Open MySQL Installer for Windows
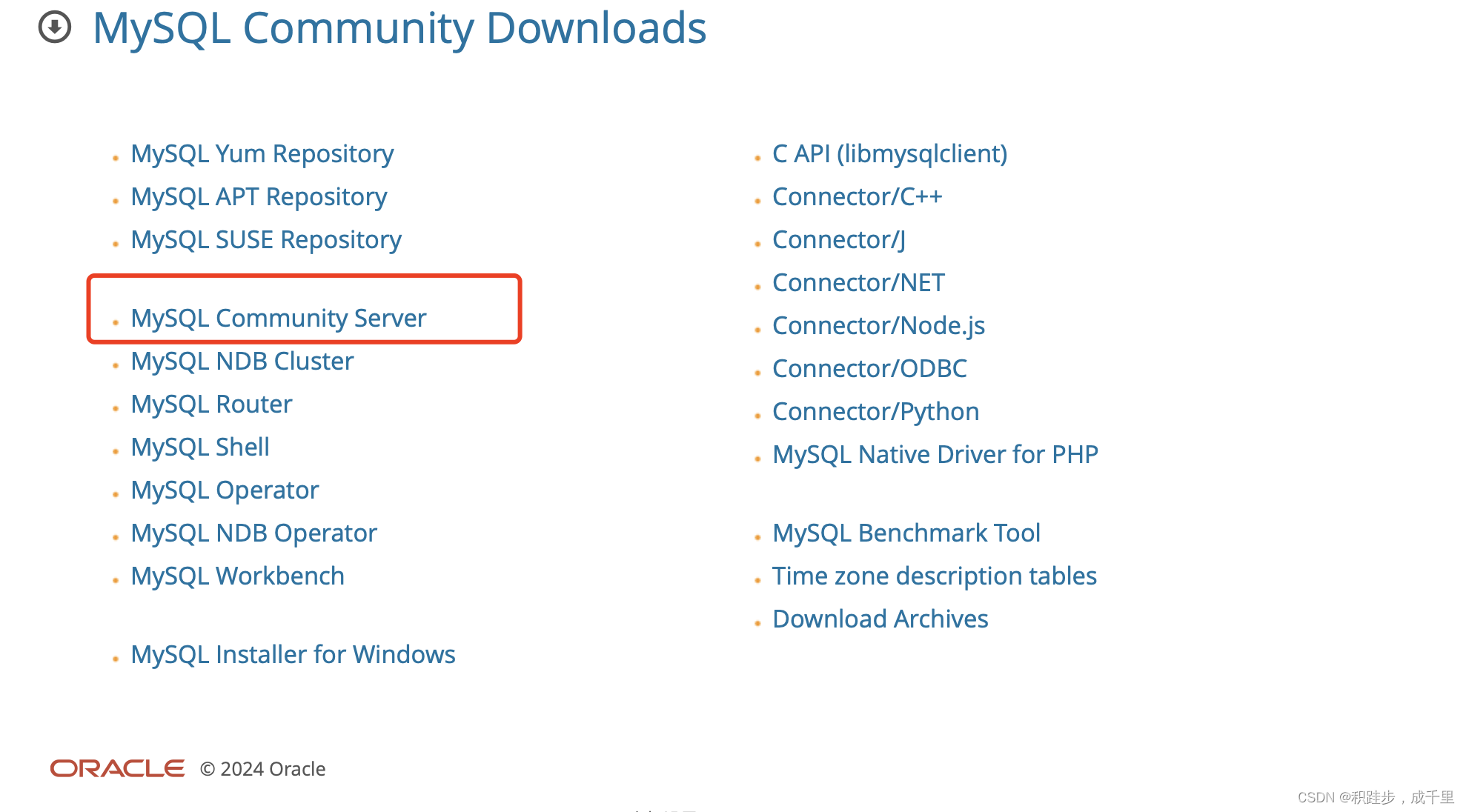Image resolution: width=1466 pixels, height=812 pixels. pos(293,654)
